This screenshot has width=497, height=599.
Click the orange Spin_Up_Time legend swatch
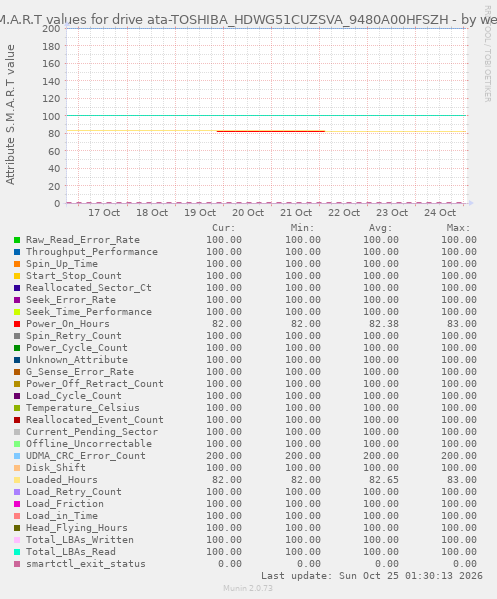[17, 264]
